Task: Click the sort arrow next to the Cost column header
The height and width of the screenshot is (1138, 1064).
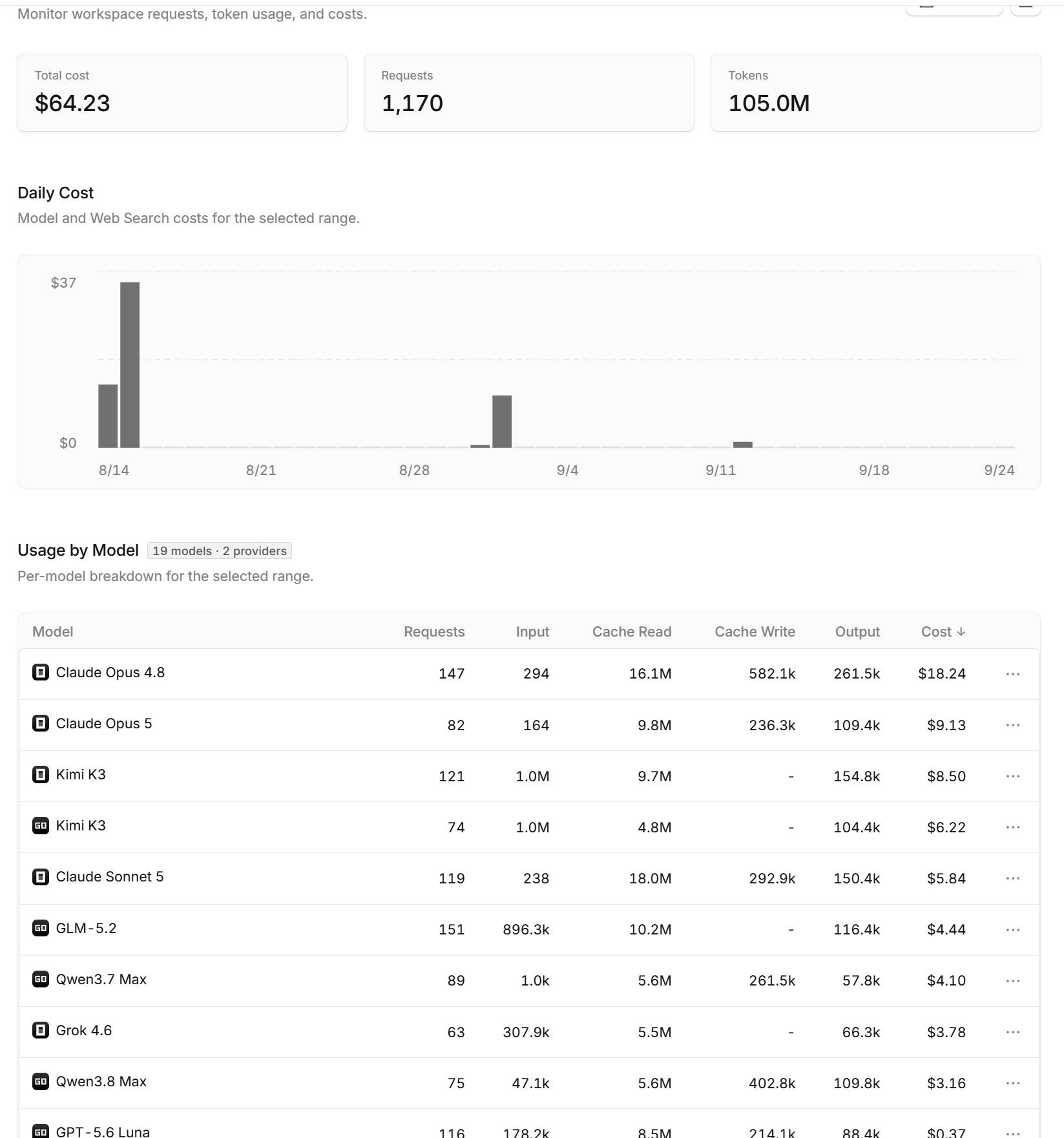Action: [961, 632]
